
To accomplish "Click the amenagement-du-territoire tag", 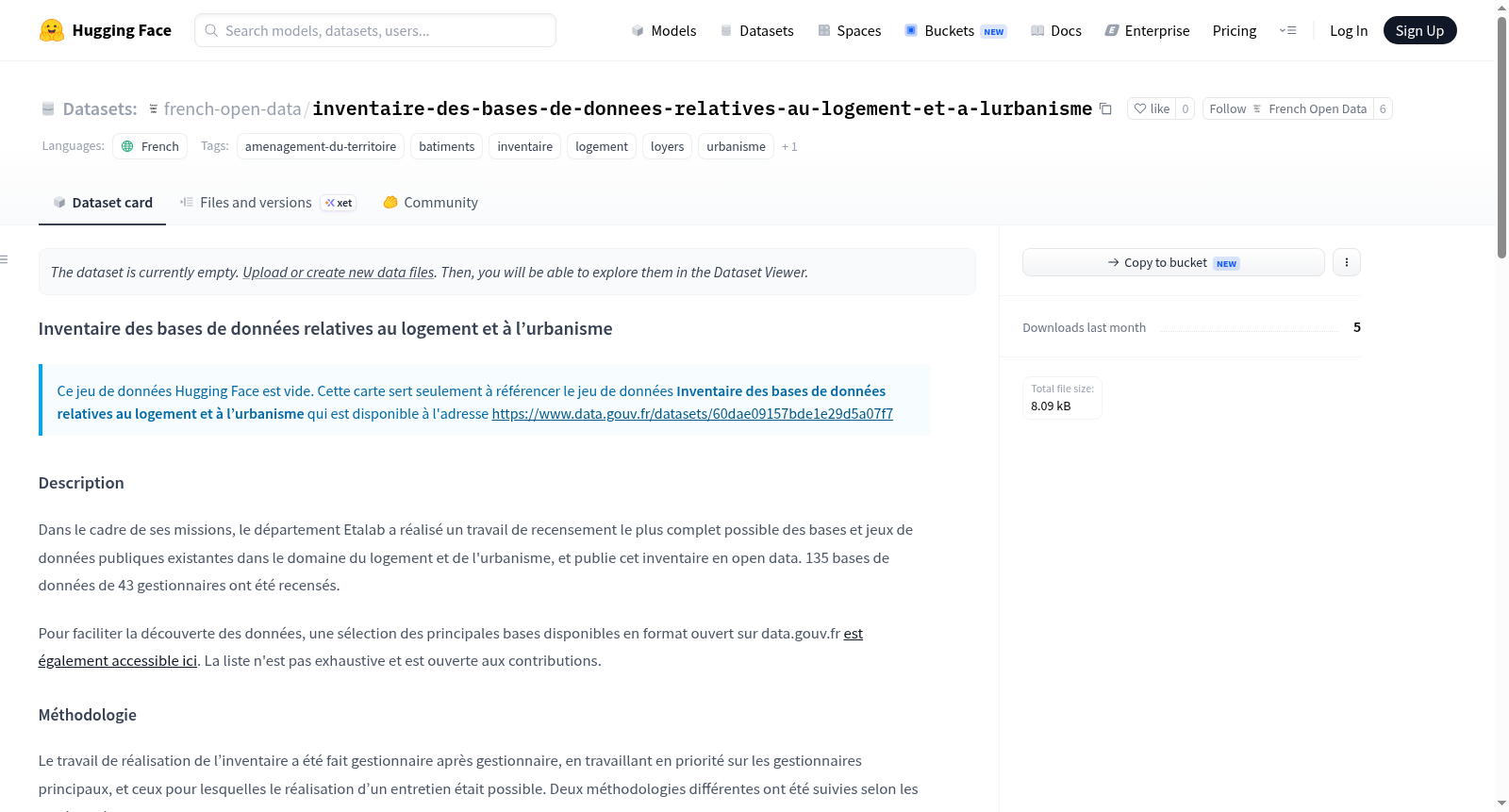I will click(321, 146).
